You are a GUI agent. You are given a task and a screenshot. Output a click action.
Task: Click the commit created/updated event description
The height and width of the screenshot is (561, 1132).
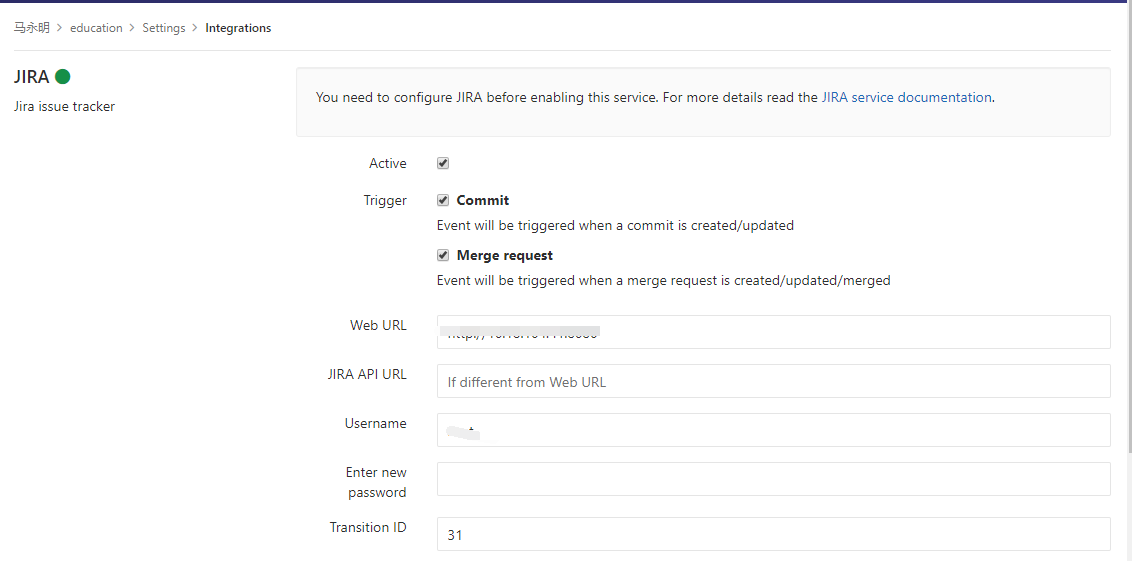[615, 225]
